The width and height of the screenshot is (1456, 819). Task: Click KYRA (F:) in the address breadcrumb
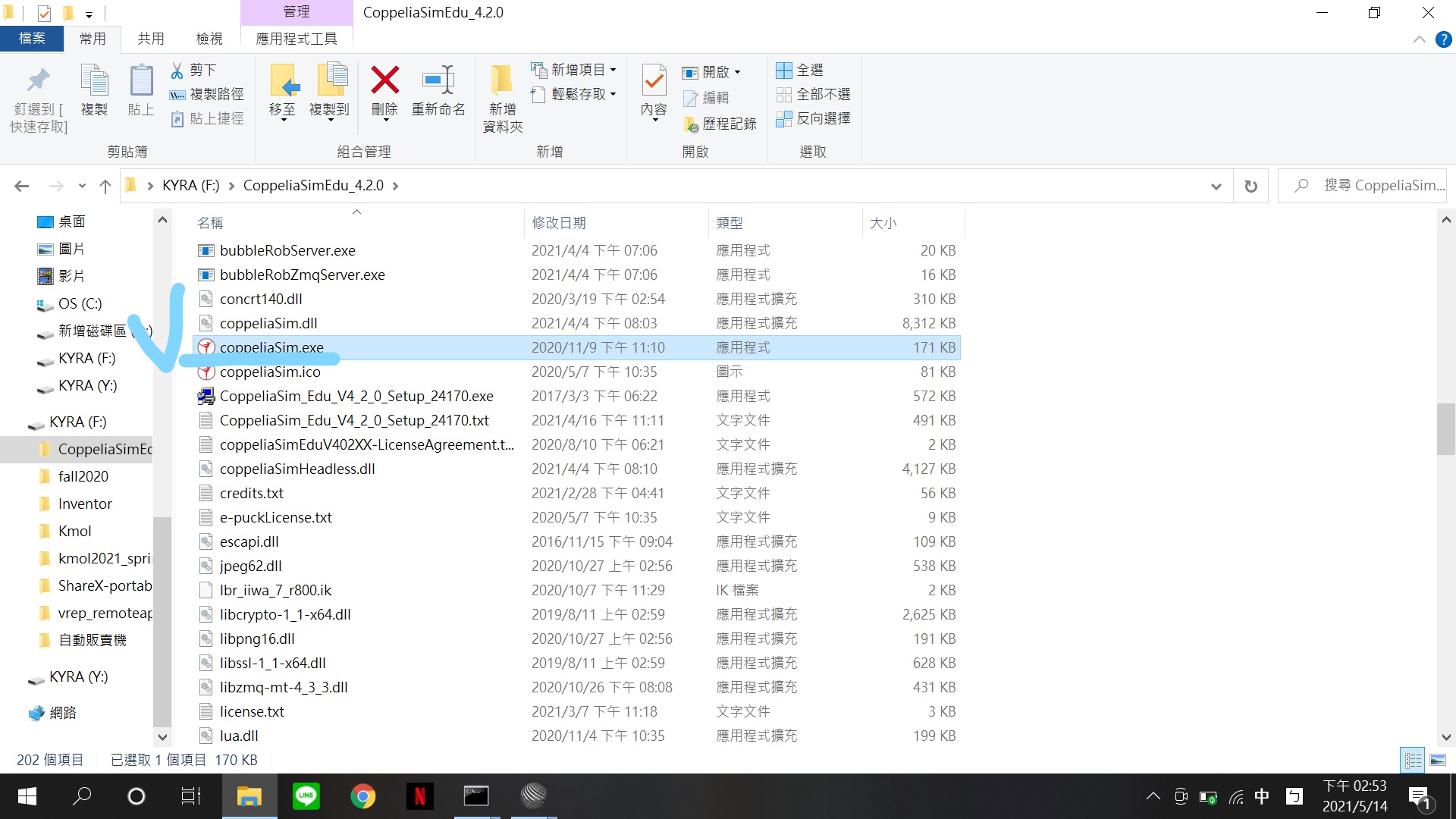point(190,186)
